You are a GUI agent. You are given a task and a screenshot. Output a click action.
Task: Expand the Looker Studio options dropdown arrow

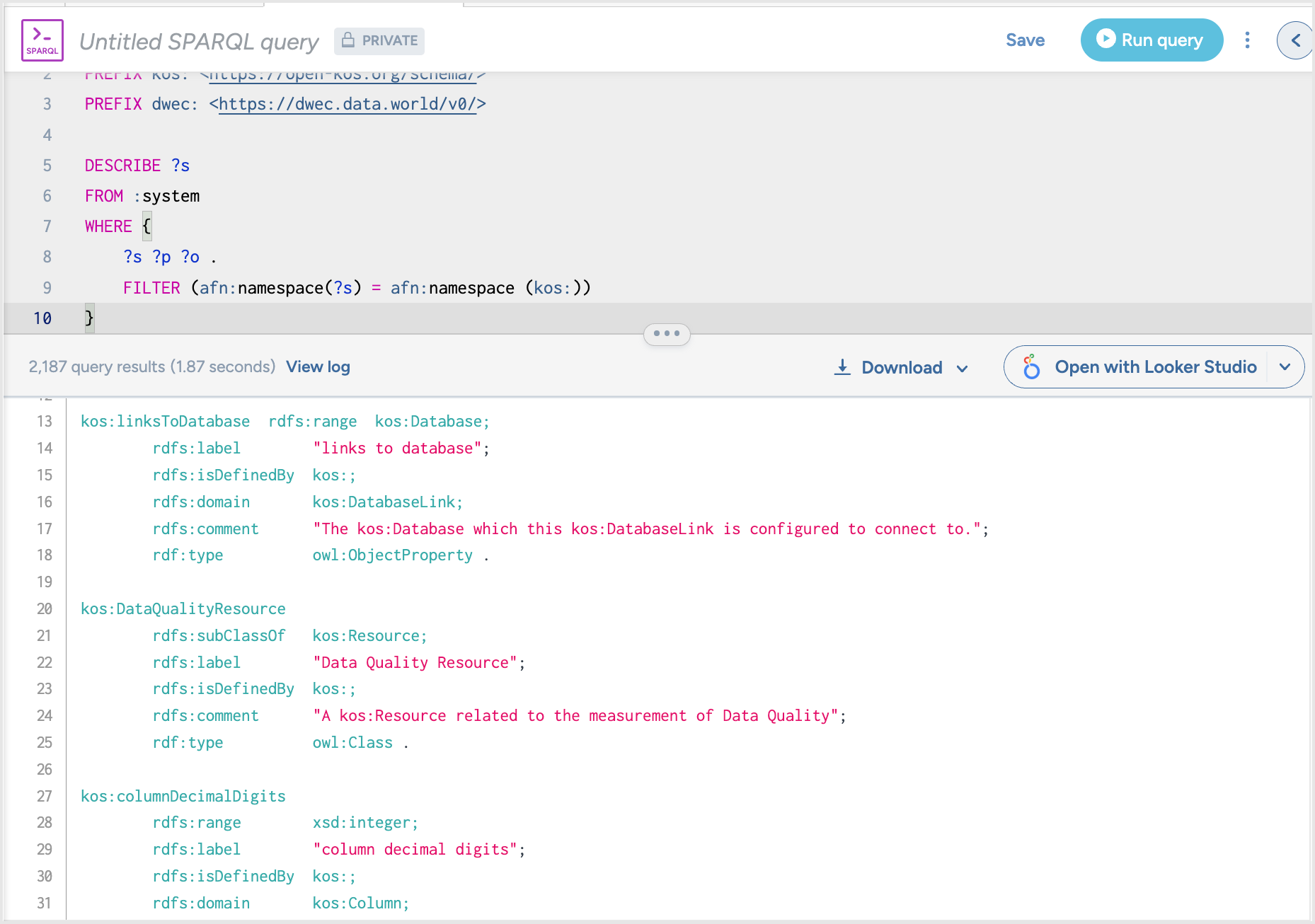click(x=1285, y=366)
